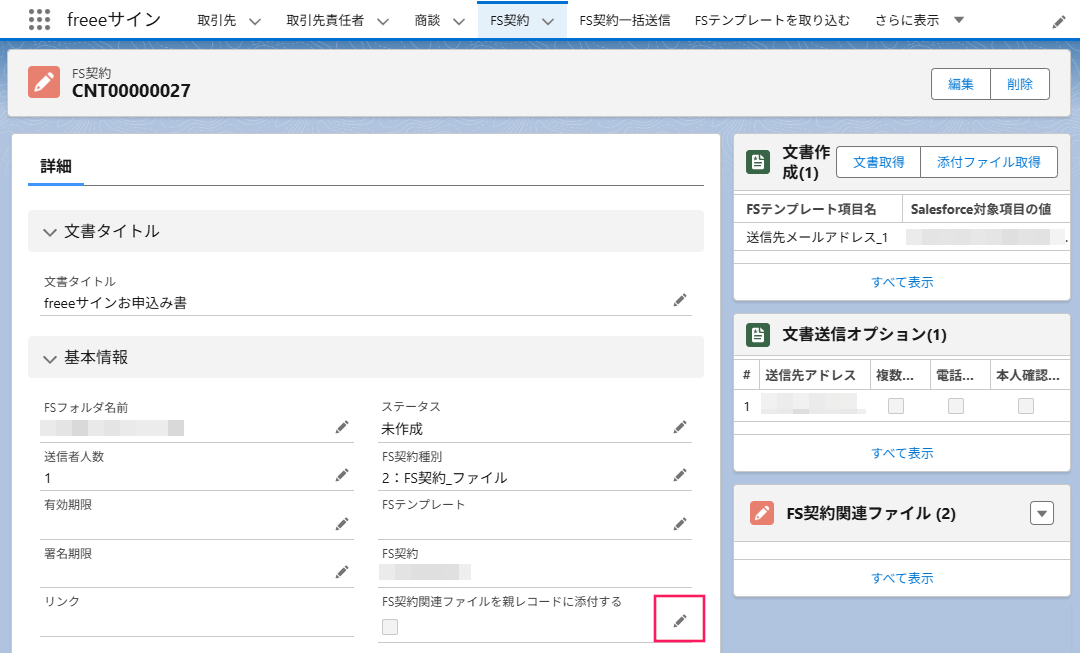1080x653 pixels.
Task: Edit FSフォルダ名前 field pencil icon
Action: click(342, 427)
